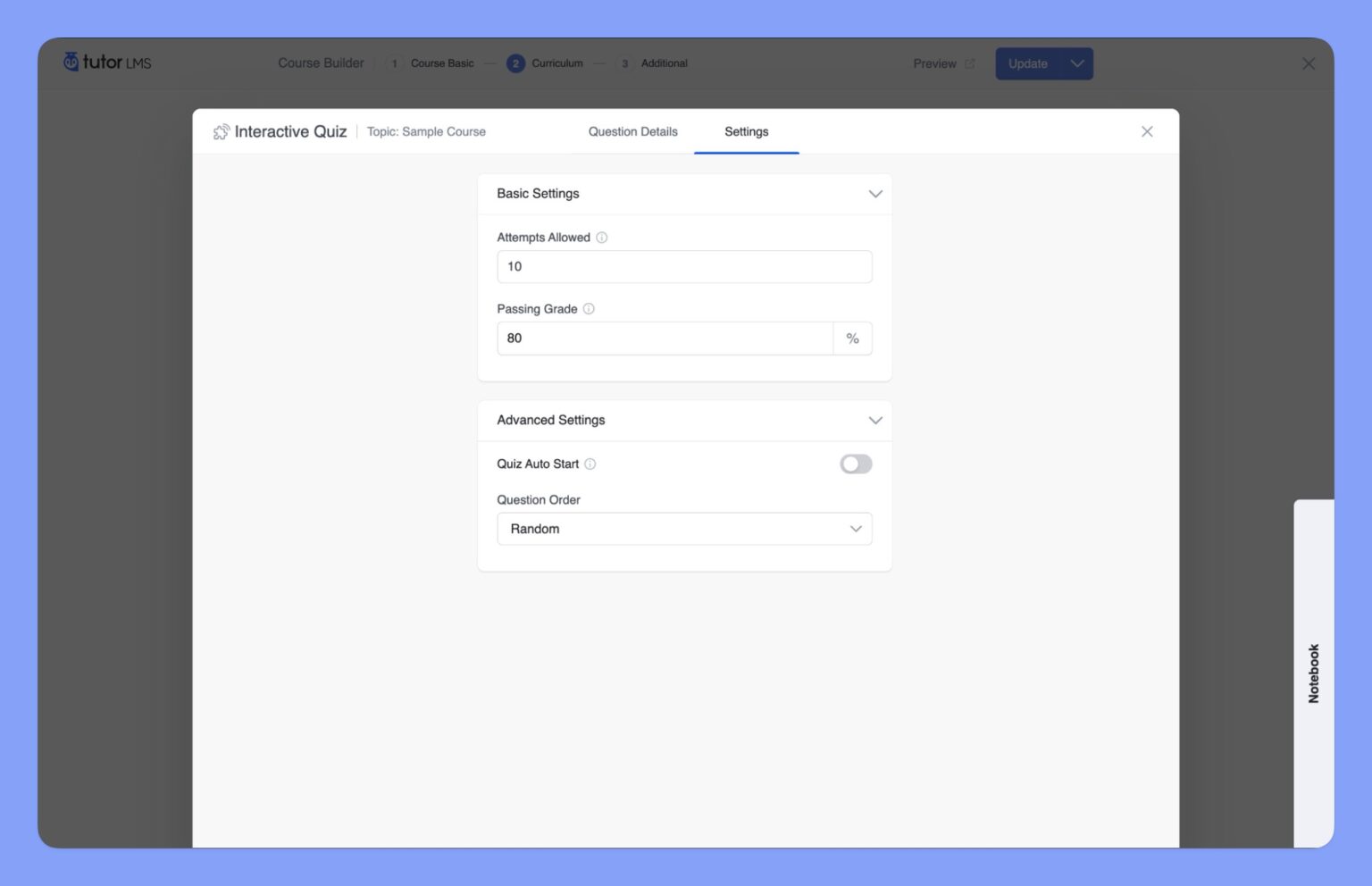Viewport: 1372px width, 886px height.
Task: Click the step 2 Curriculum circle icon
Action: point(515,63)
